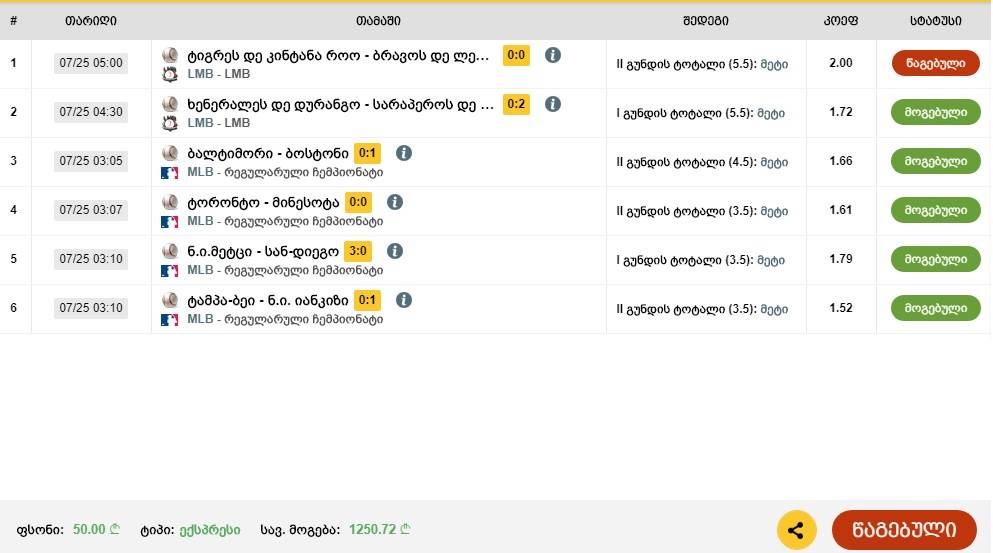Click 0:0 score beside ტორონტო - მინესოტა
The image size is (993, 553).
click(358, 202)
